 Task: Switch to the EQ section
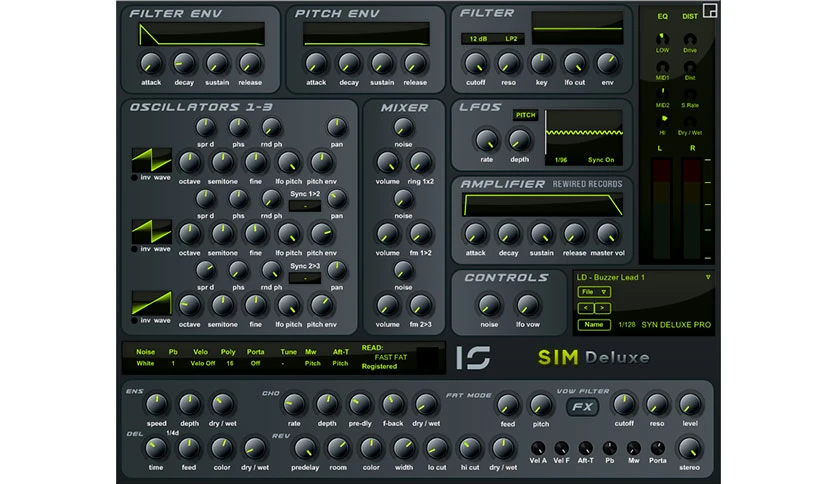662,17
